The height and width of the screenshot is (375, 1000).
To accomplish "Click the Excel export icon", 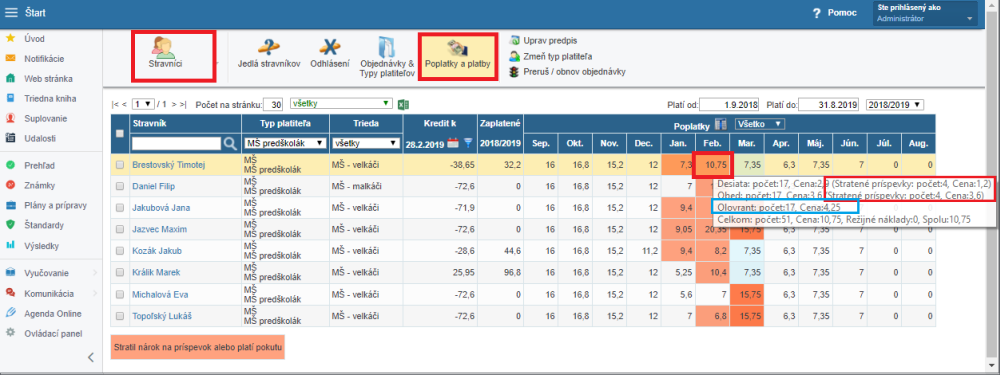I will pyautogui.click(x=404, y=104).
